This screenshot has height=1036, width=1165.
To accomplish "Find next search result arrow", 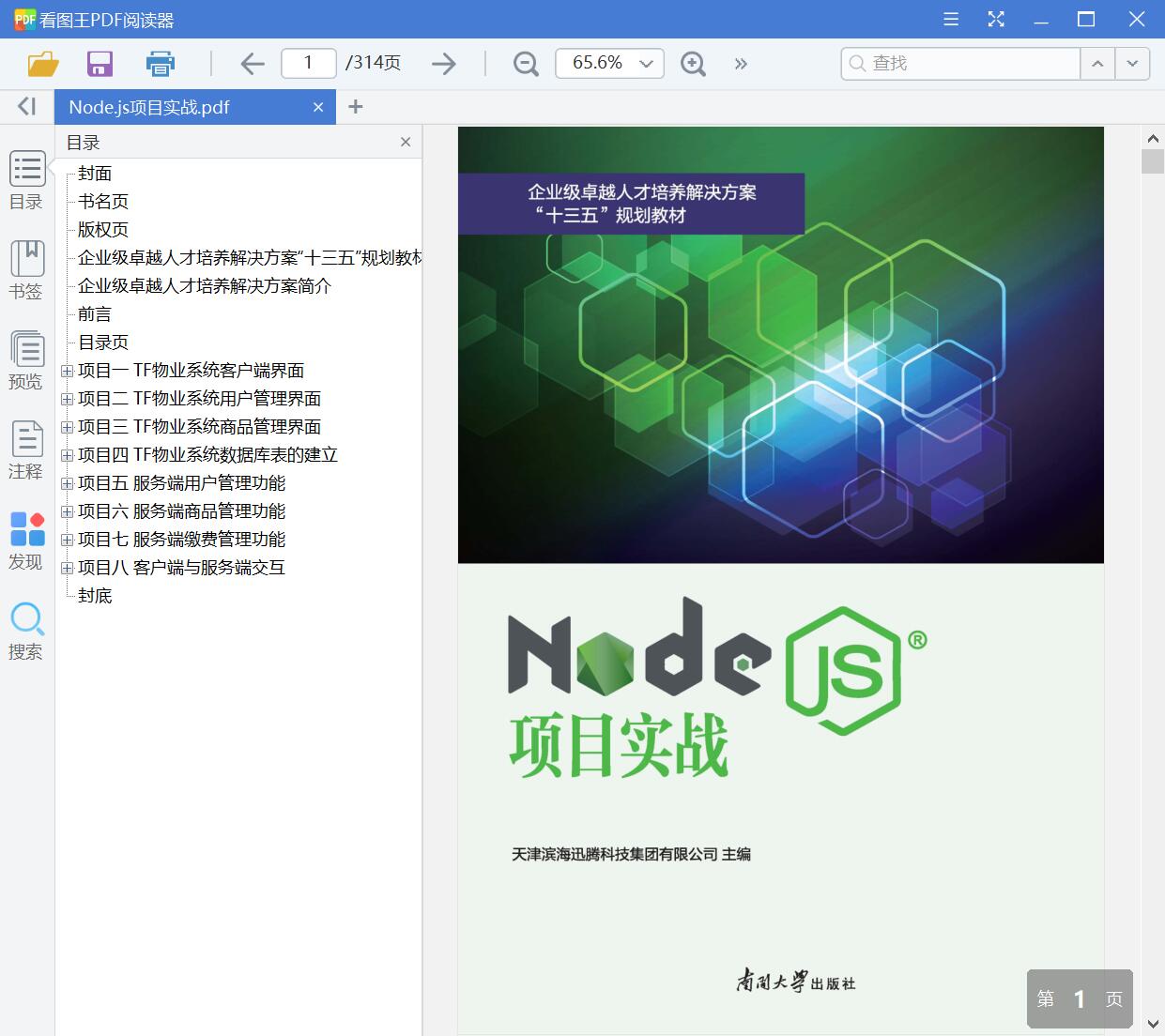I will [1132, 64].
